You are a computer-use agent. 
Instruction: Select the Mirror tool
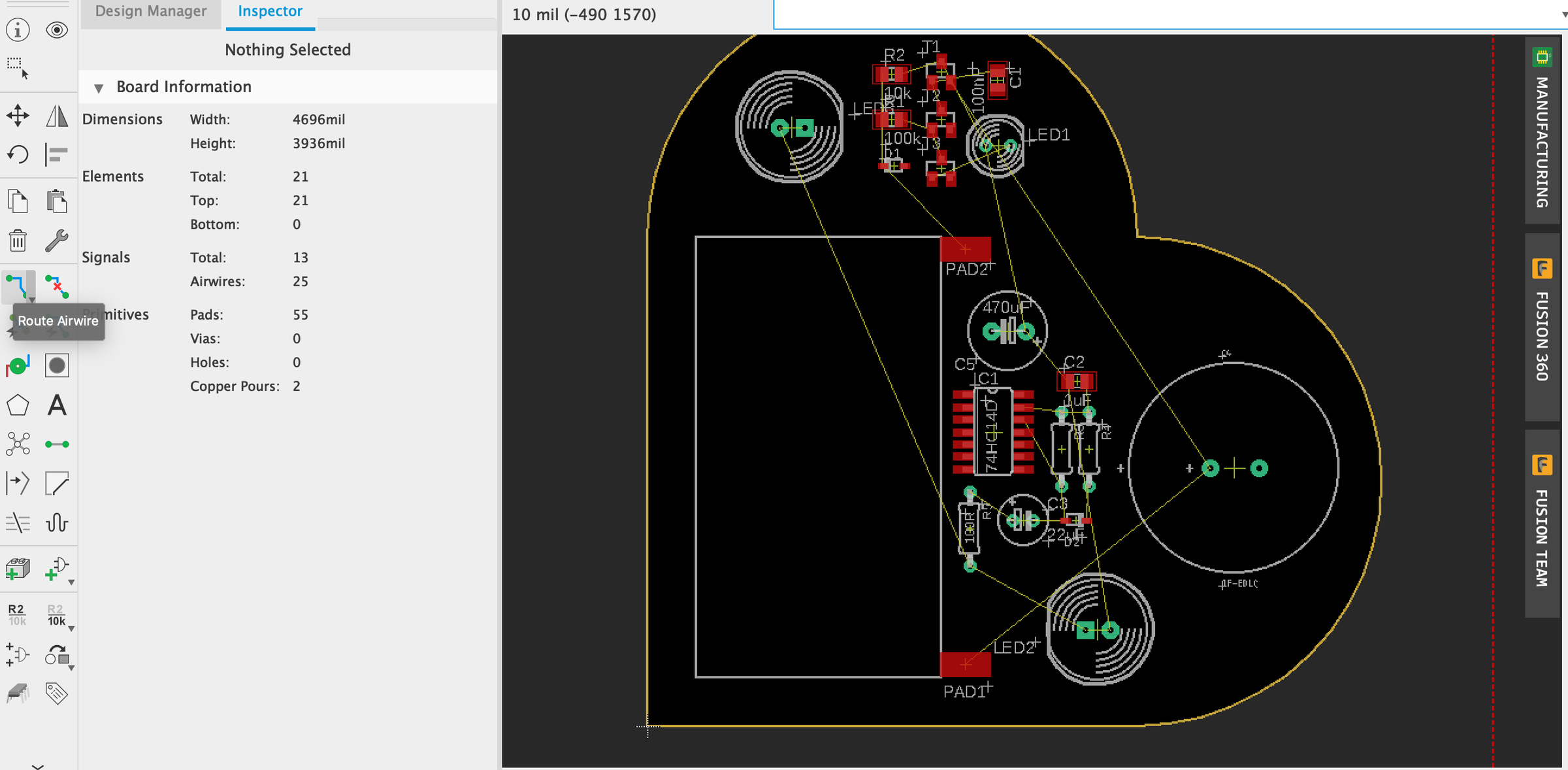click(x=57, y=116)
